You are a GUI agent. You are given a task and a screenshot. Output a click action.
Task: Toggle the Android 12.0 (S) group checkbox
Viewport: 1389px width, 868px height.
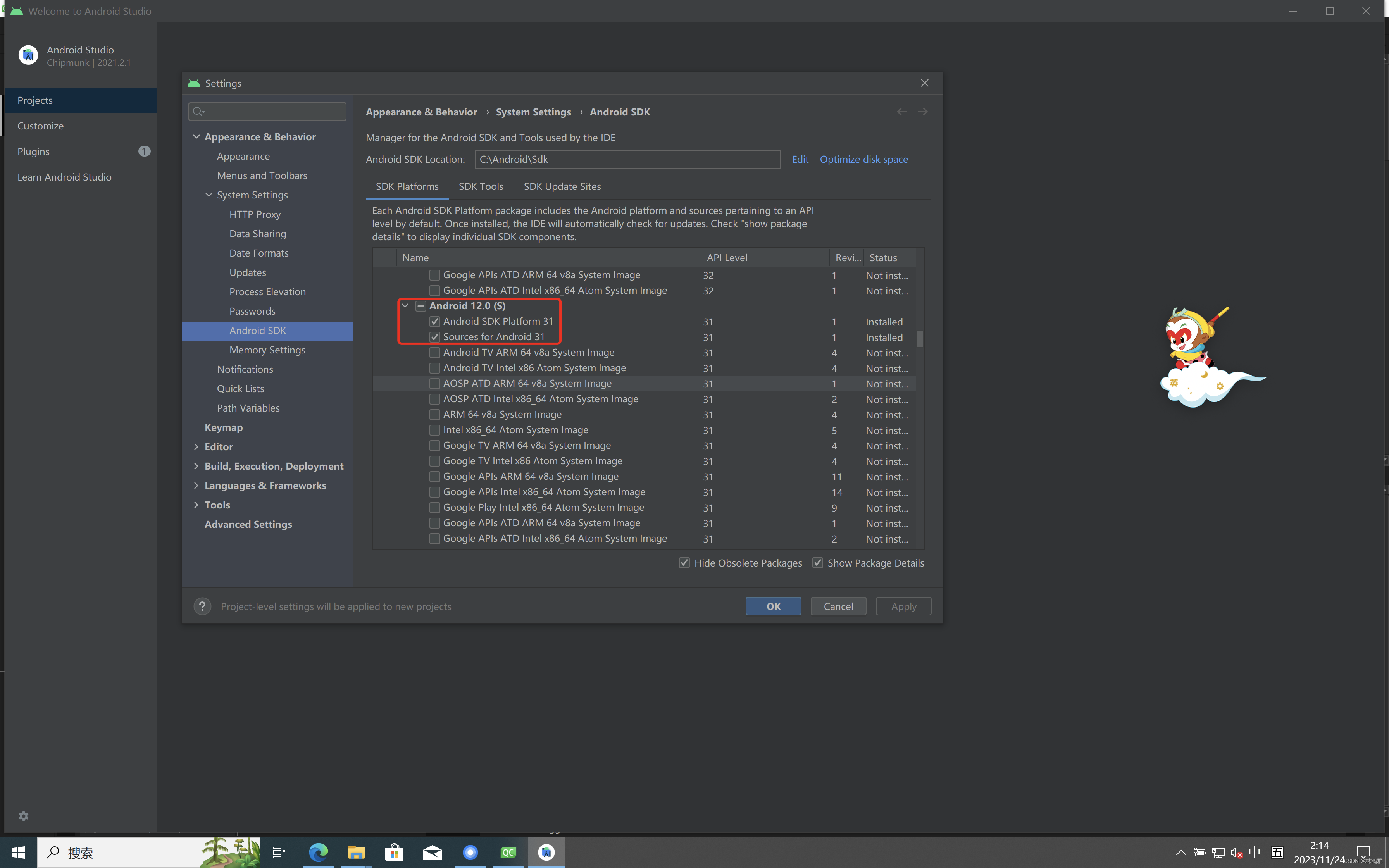(x=421, y=306)
